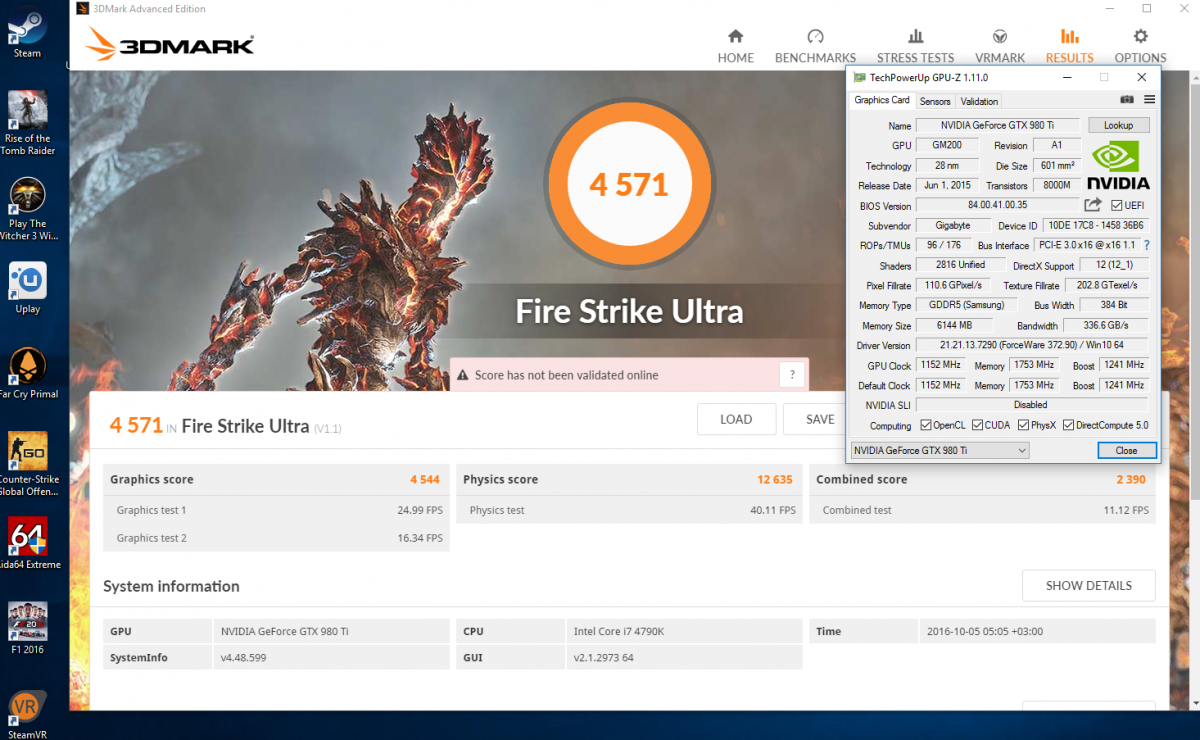This screenshot has width=1200, height=740.
Task: Click Shaders 2816 Unified field in GPU-Z
Action: 960,265
